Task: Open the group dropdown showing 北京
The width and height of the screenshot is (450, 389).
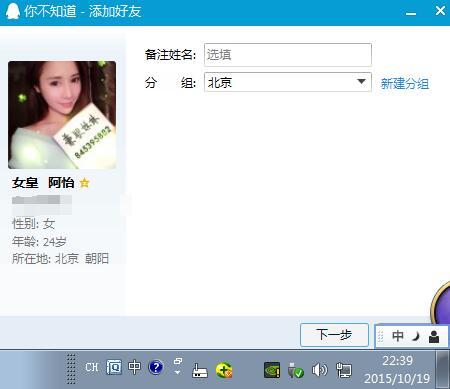Action: pos(288,82)
